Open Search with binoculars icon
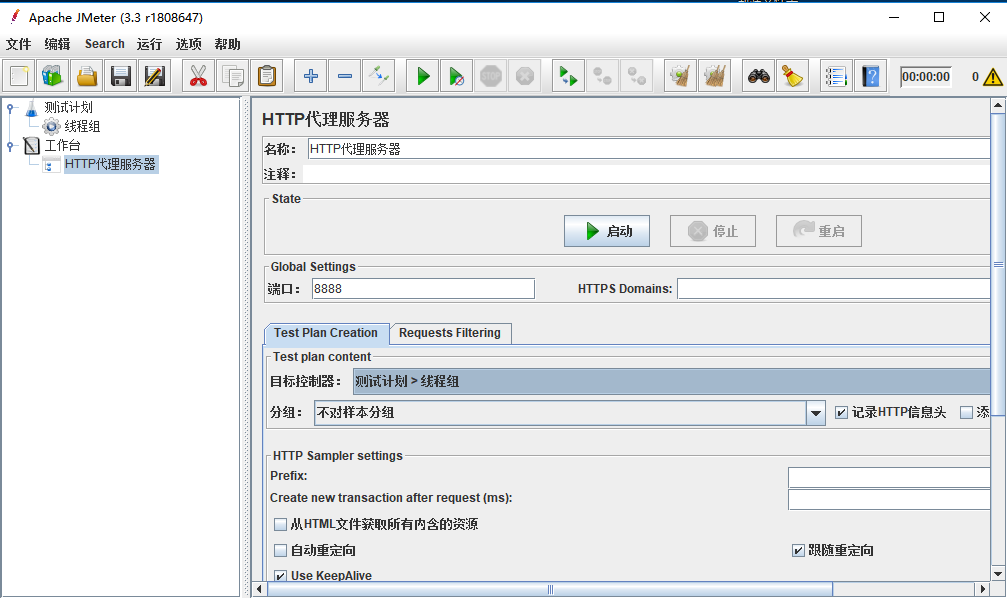The height and width of the screenshot is (598, 1007). [758, 76]
